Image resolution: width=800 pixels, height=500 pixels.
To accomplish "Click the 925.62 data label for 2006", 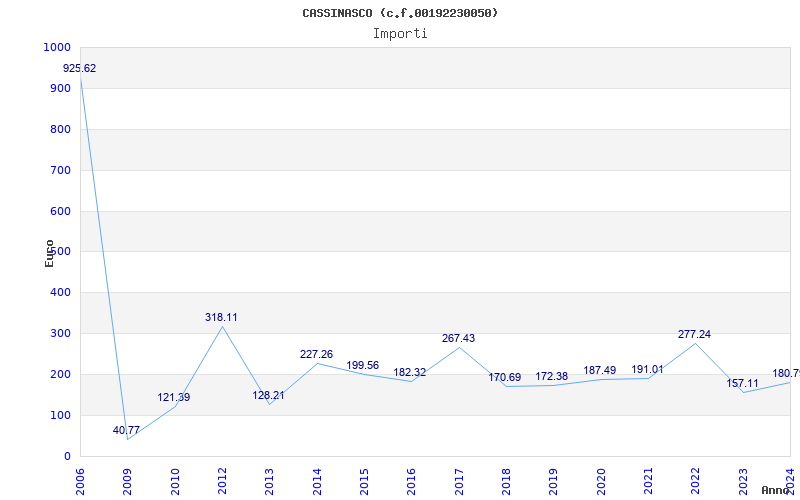I will (x=80, y=69).
